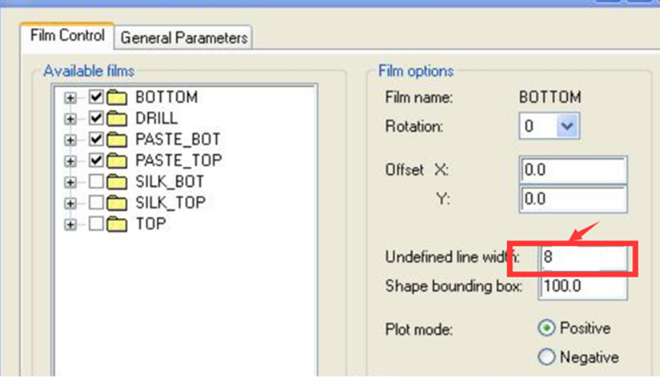Open the Film Control tab
Screen dimensions: 660x381
coord(67,35)
